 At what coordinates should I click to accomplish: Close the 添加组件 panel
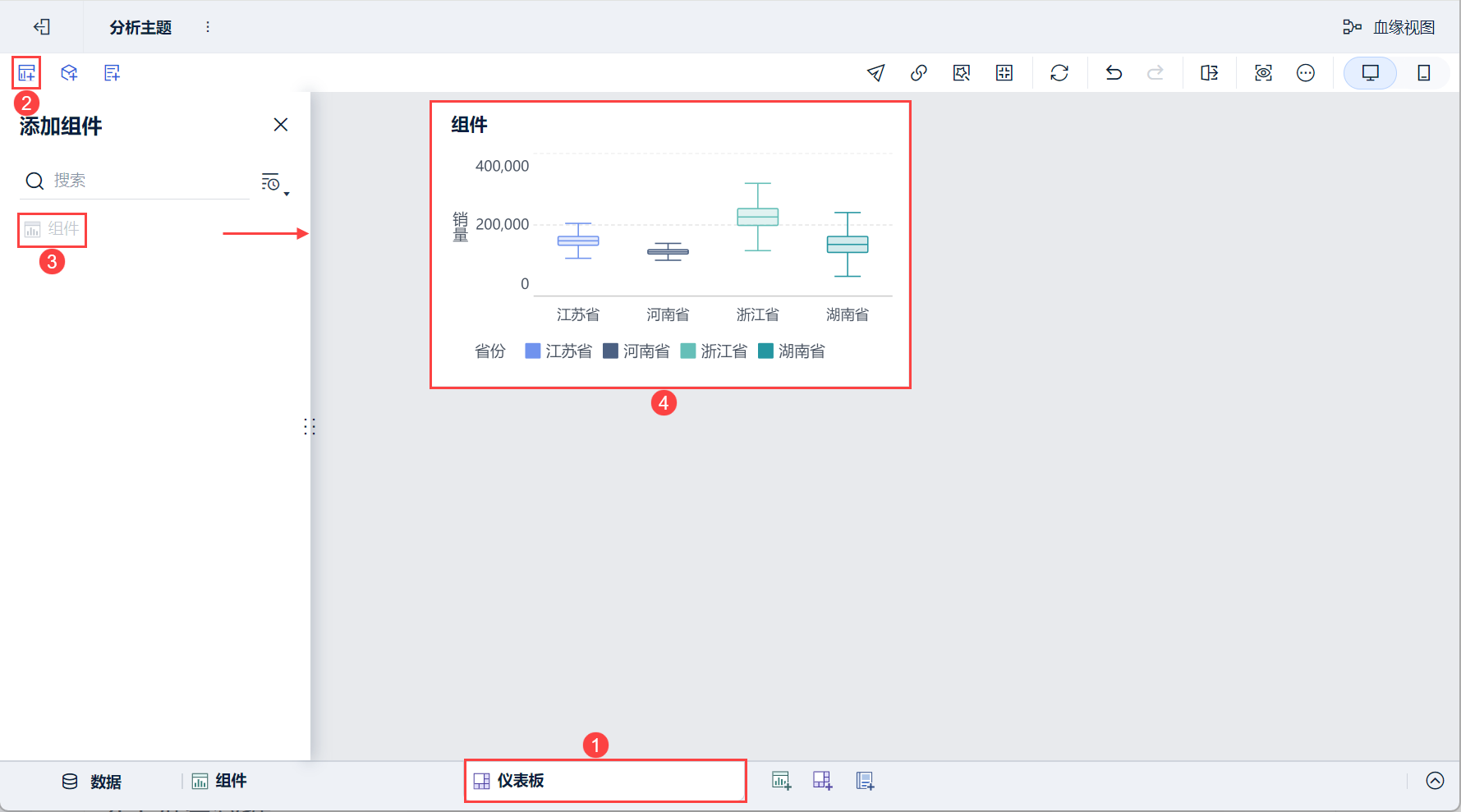coord(281,125)
